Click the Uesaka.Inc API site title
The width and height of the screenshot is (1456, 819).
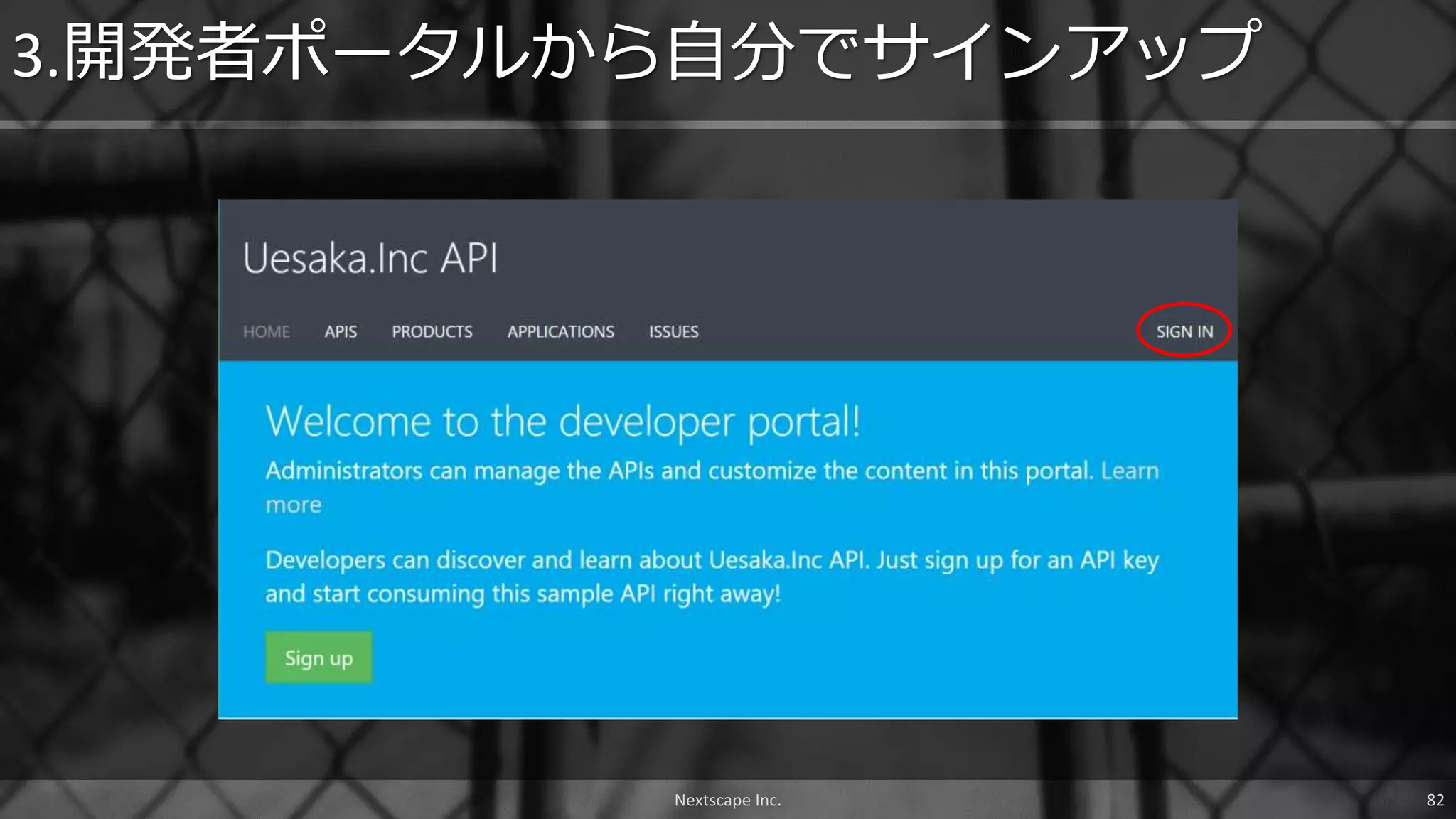[370, 258]
